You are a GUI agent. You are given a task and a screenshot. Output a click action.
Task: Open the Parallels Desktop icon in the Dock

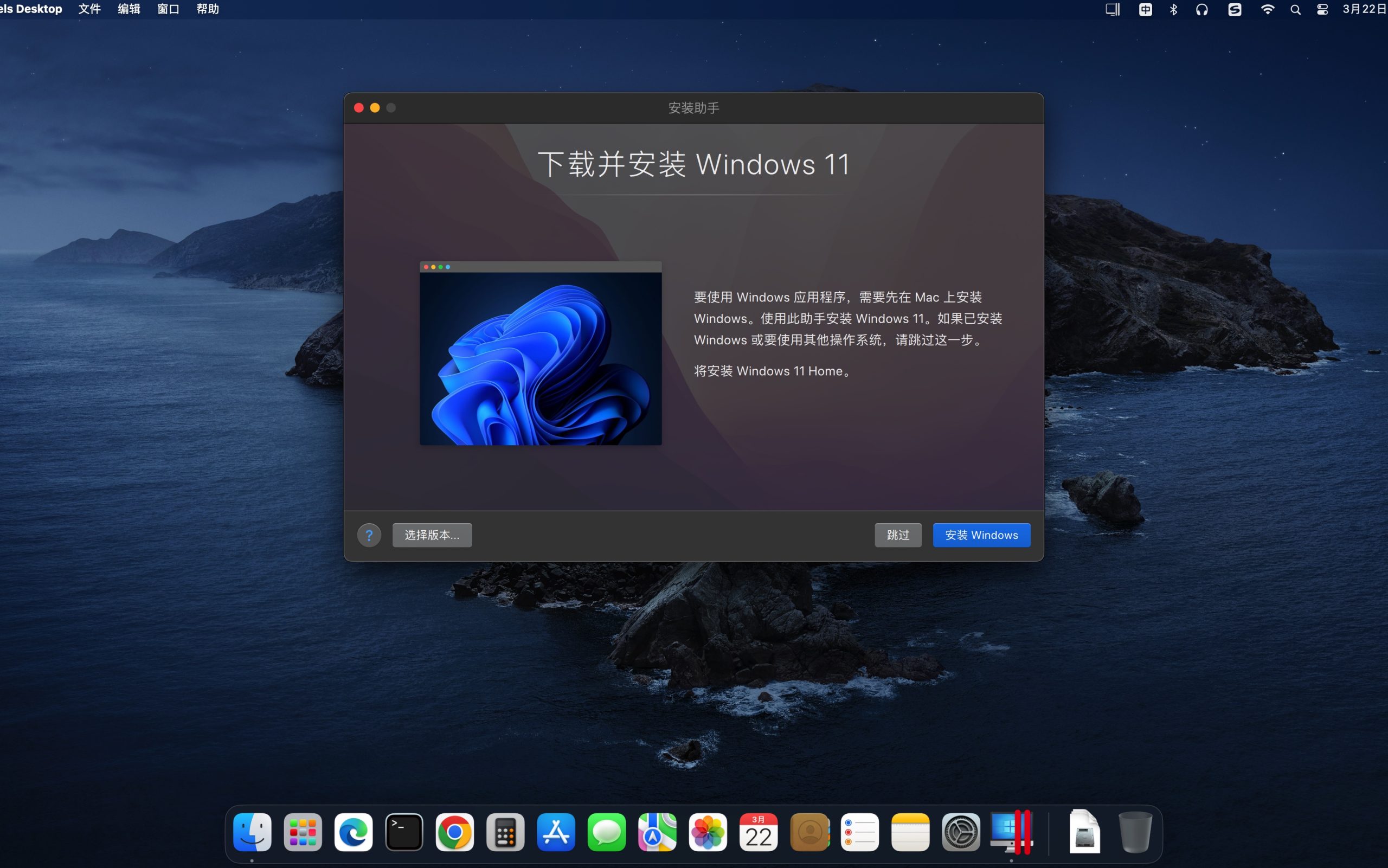point(1012,831)
